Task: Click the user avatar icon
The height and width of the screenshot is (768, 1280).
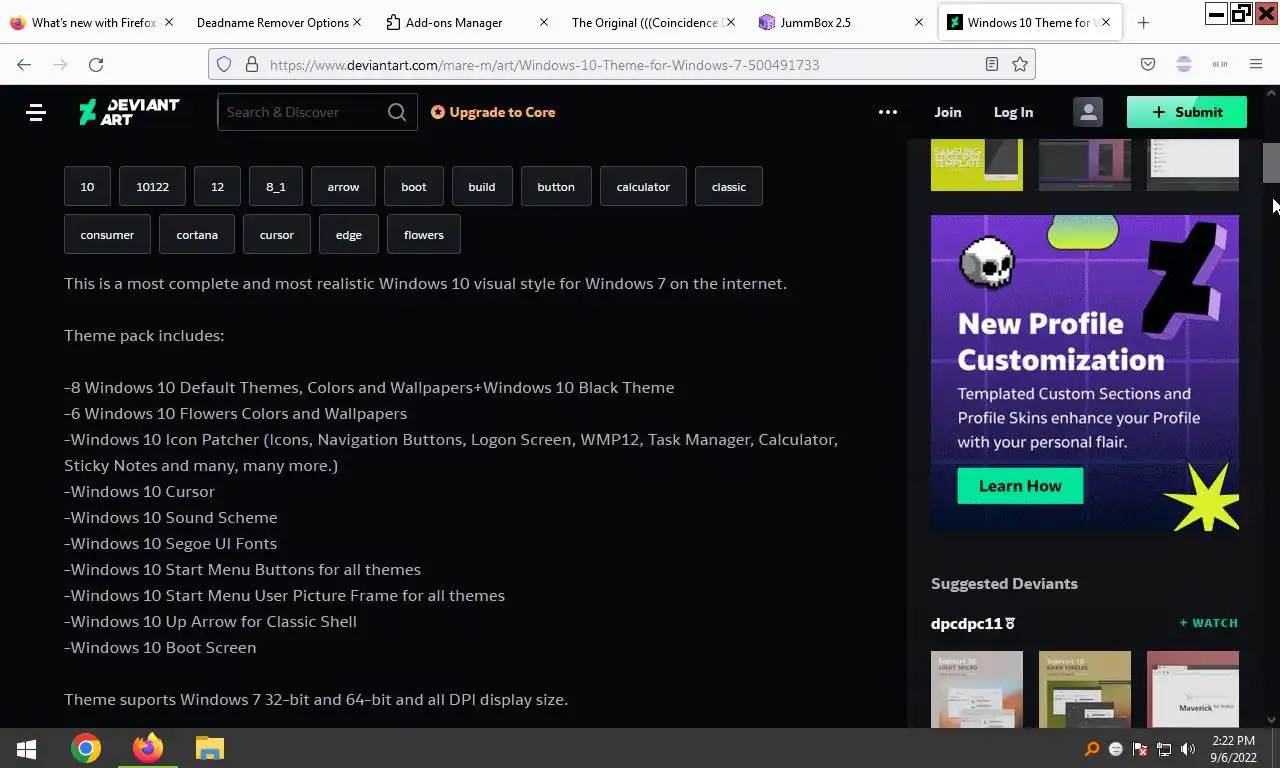Action: pos(1088,112)
